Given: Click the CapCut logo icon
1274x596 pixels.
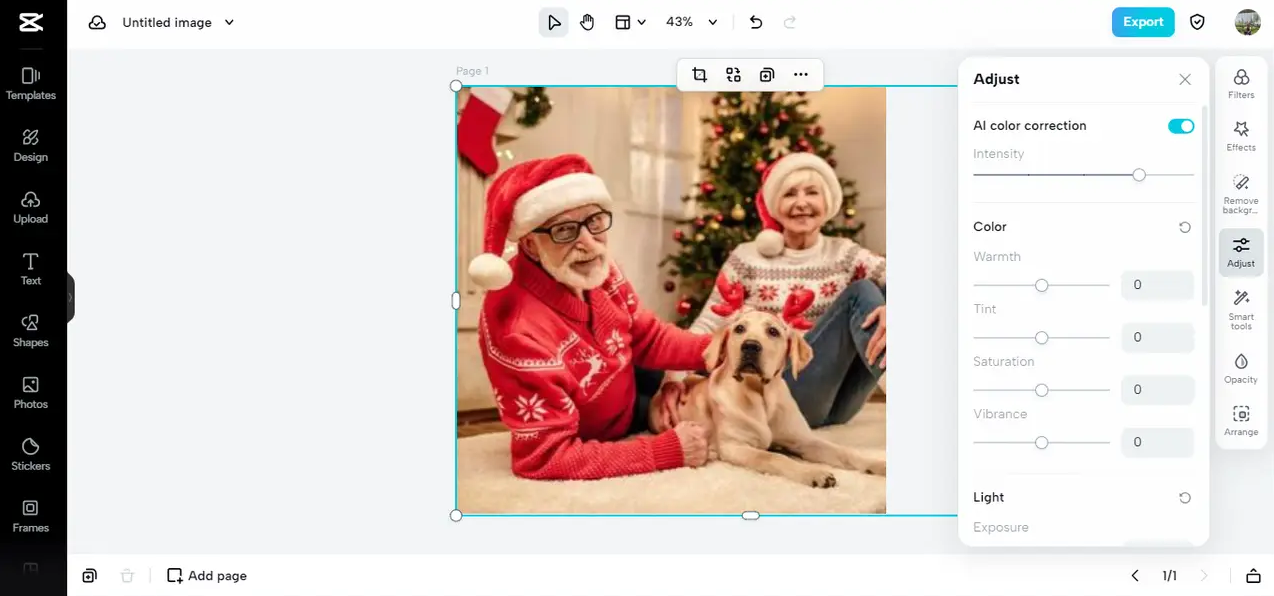Looking at the screenshot, I should click(31, 22).
